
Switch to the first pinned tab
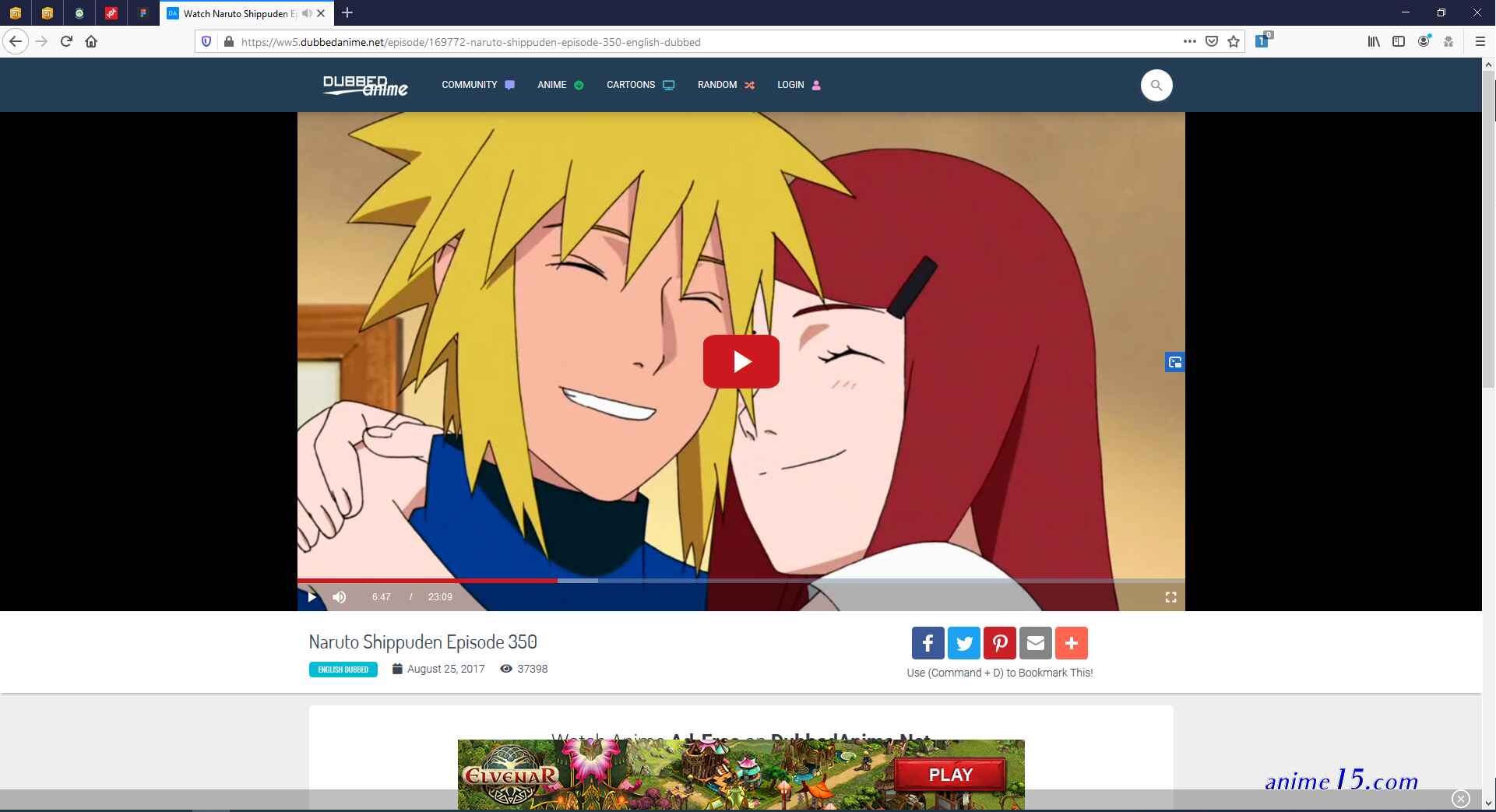point(16,13)
